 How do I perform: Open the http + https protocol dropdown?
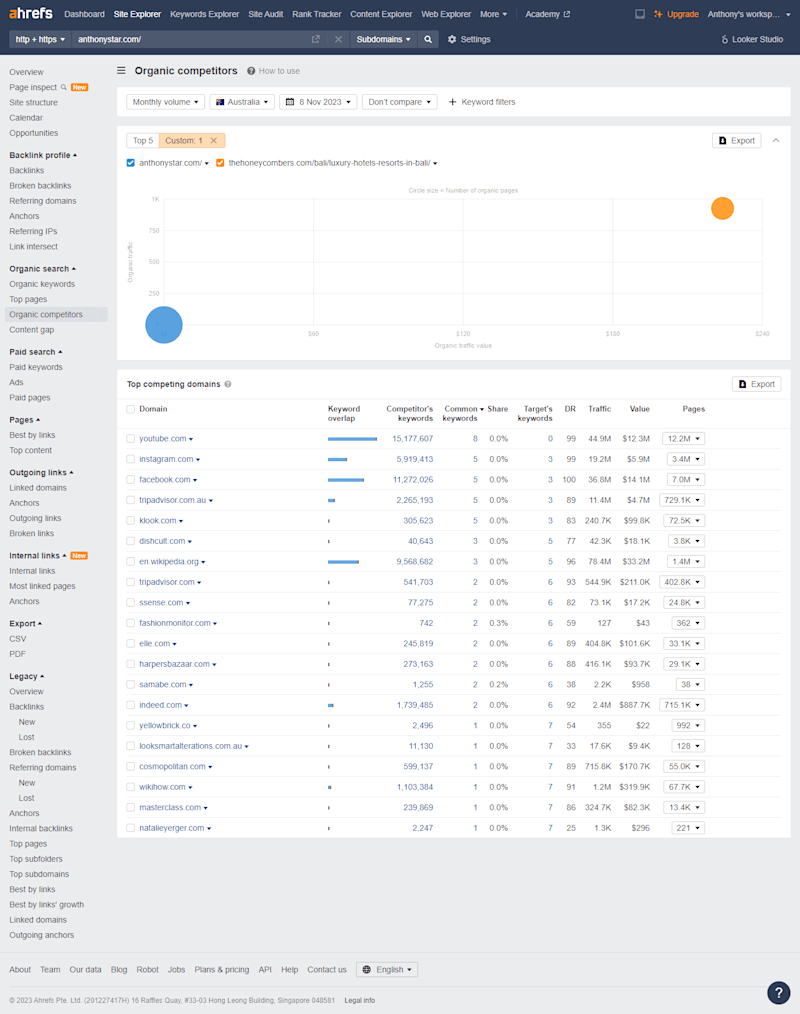(40, 39)
